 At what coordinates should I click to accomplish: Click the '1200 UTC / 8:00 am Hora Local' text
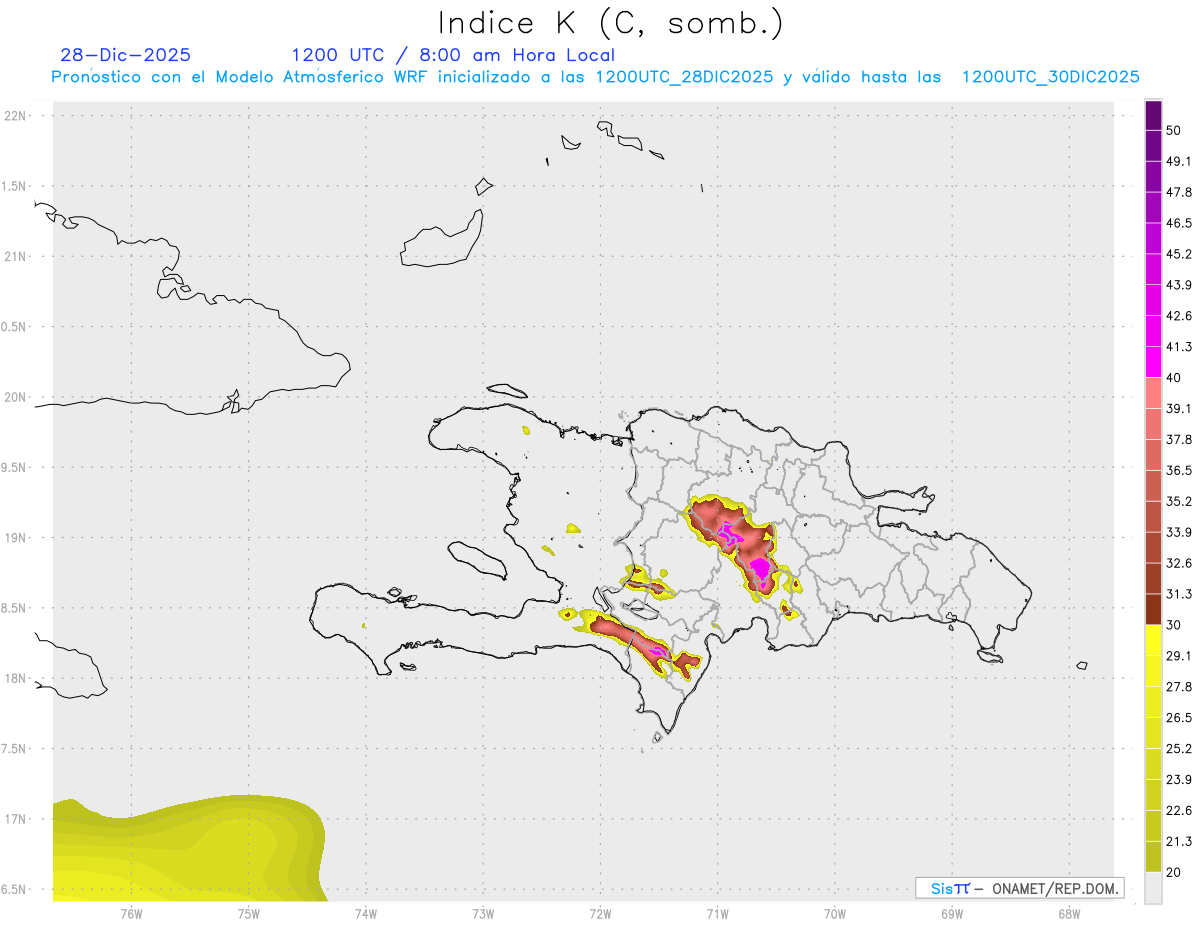click(453, 55)
